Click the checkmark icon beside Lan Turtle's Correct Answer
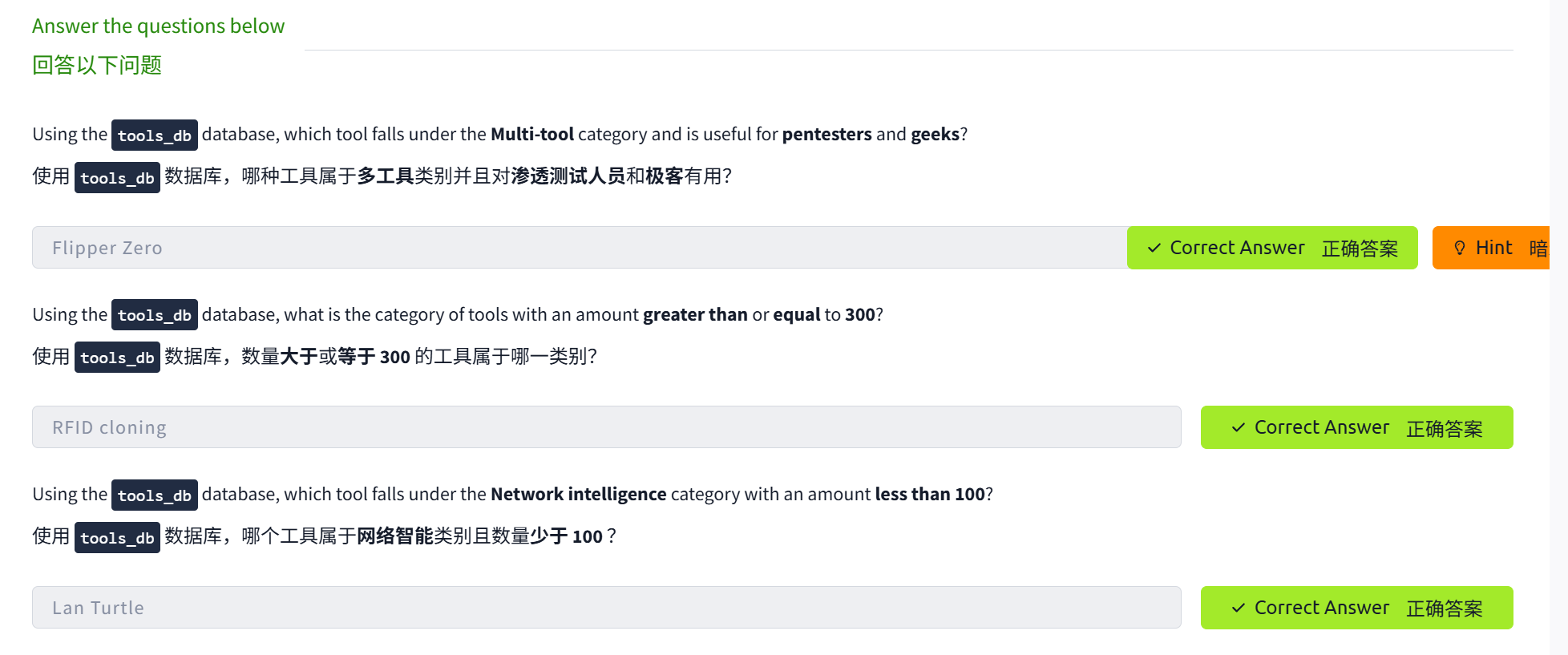This screenshot has width=1568, height=655. click(x=1239, y=608)
